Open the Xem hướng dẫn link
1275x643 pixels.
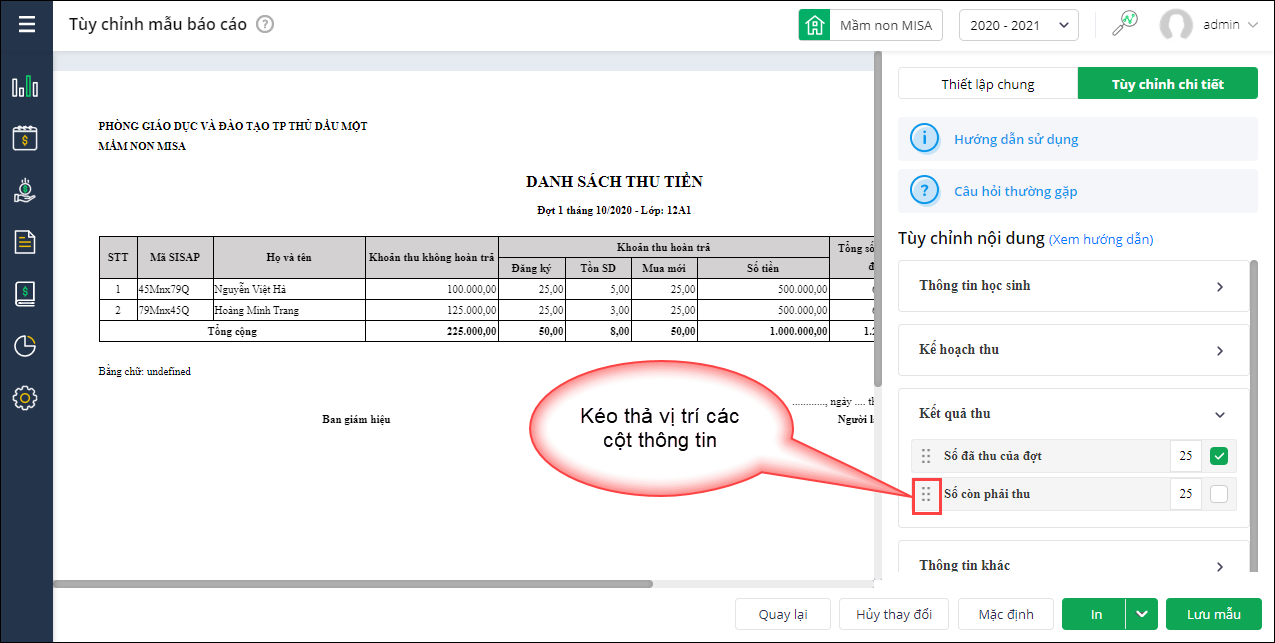pyautogui.click(x=1100, y=240)
